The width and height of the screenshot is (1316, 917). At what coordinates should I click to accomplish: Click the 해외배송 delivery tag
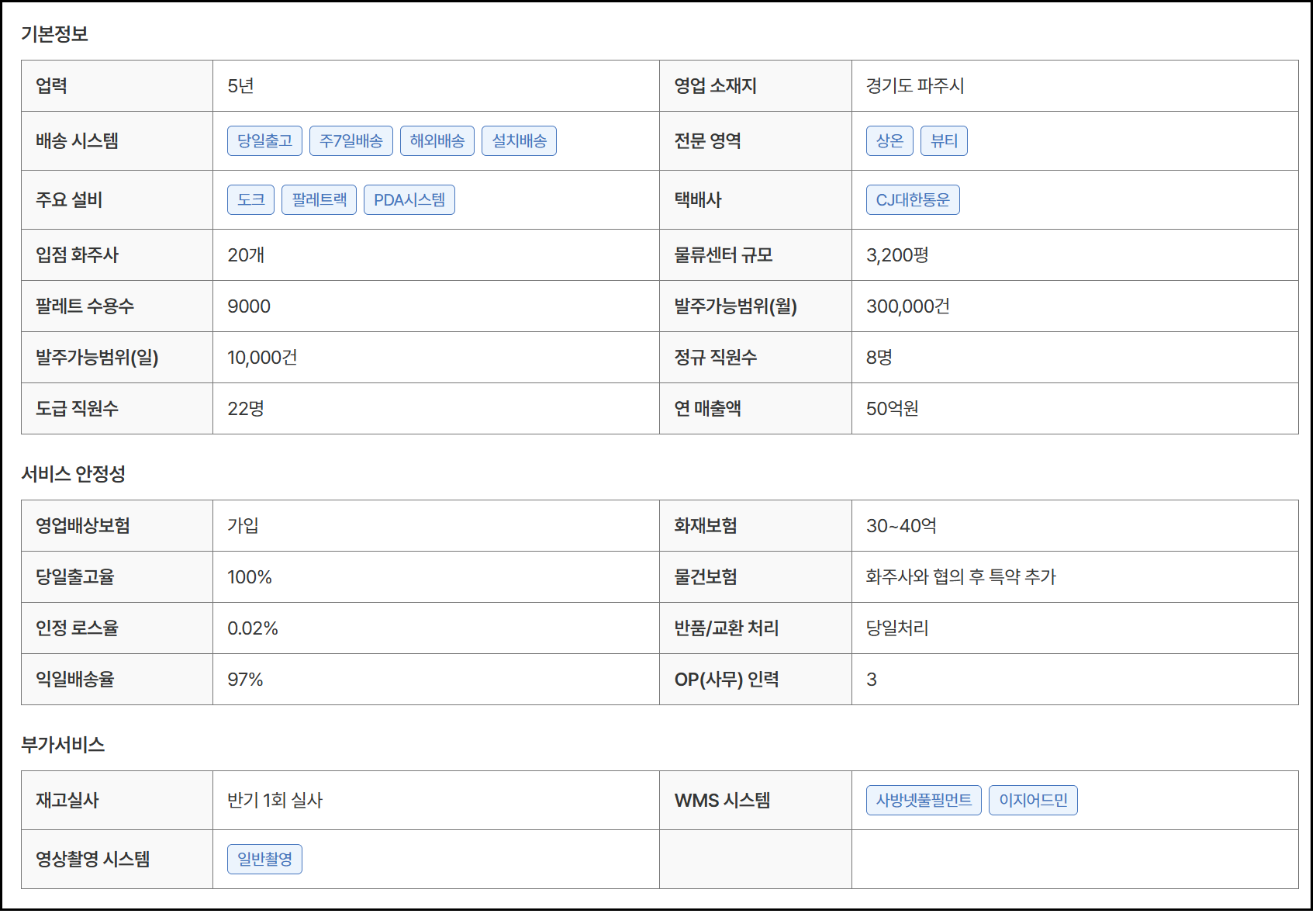tap(437, 141)
